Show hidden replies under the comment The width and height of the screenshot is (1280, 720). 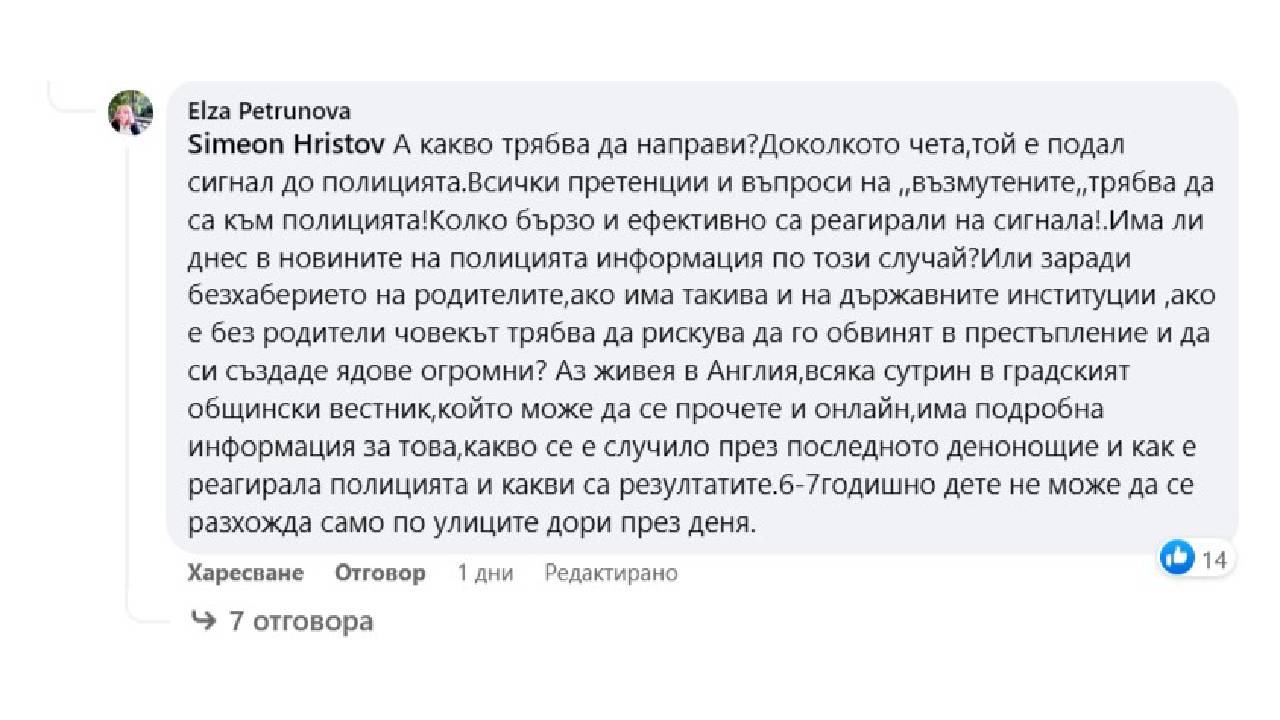tap(301, 620)
